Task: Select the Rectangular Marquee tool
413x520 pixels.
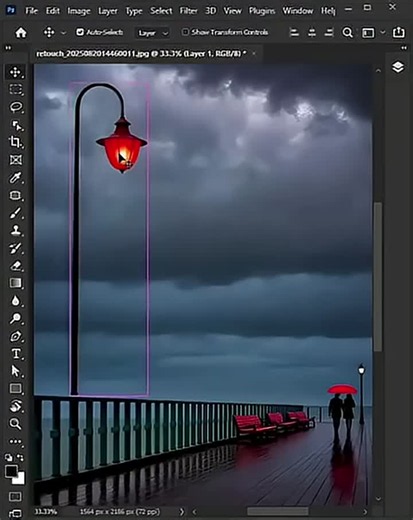Action: coord(15,89)
